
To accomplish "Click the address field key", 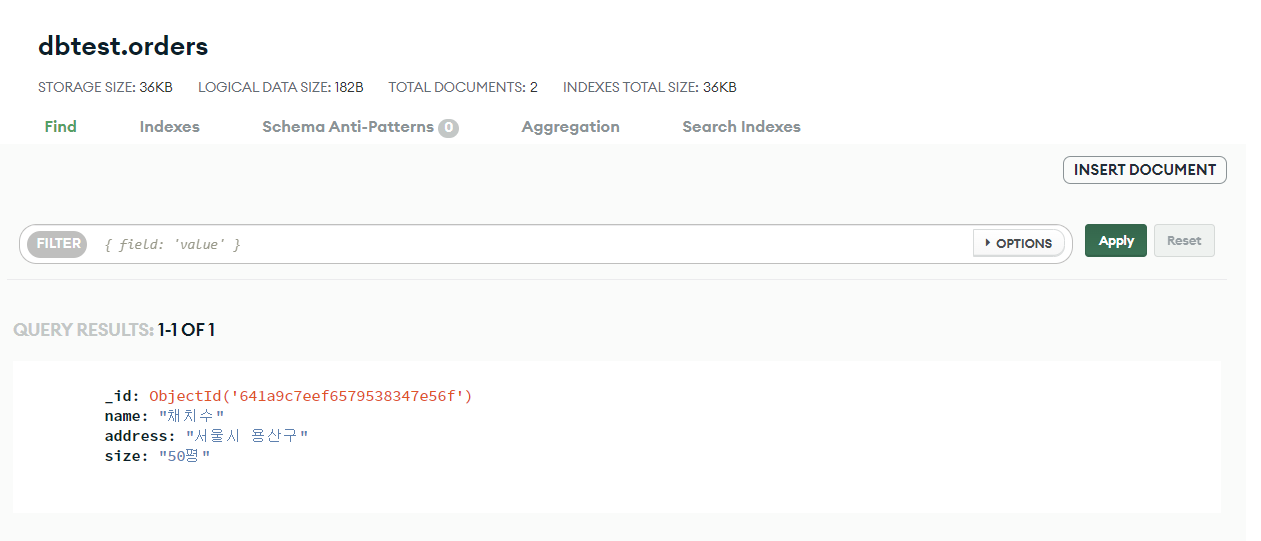I will click(x=140, y=436).
